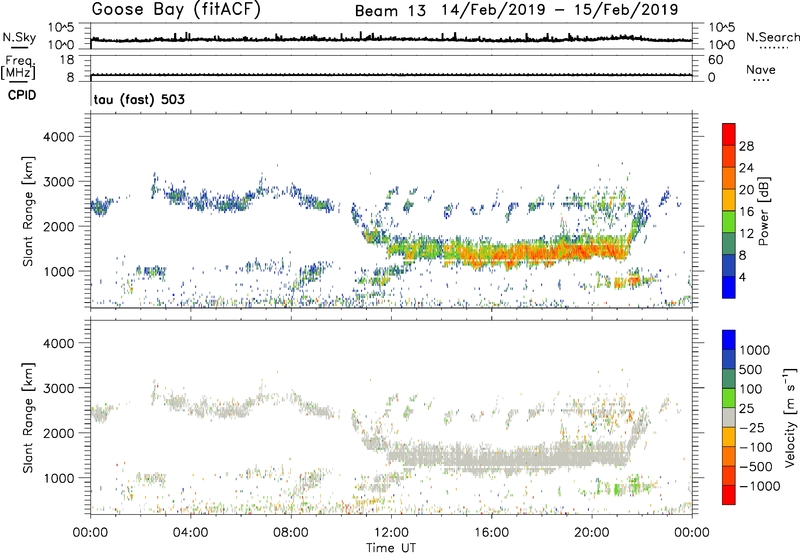Click the blue bottom segment of Power colorbar
Image resolution: width=800 pixels, height=554 pixels.
tap(729, 288)
